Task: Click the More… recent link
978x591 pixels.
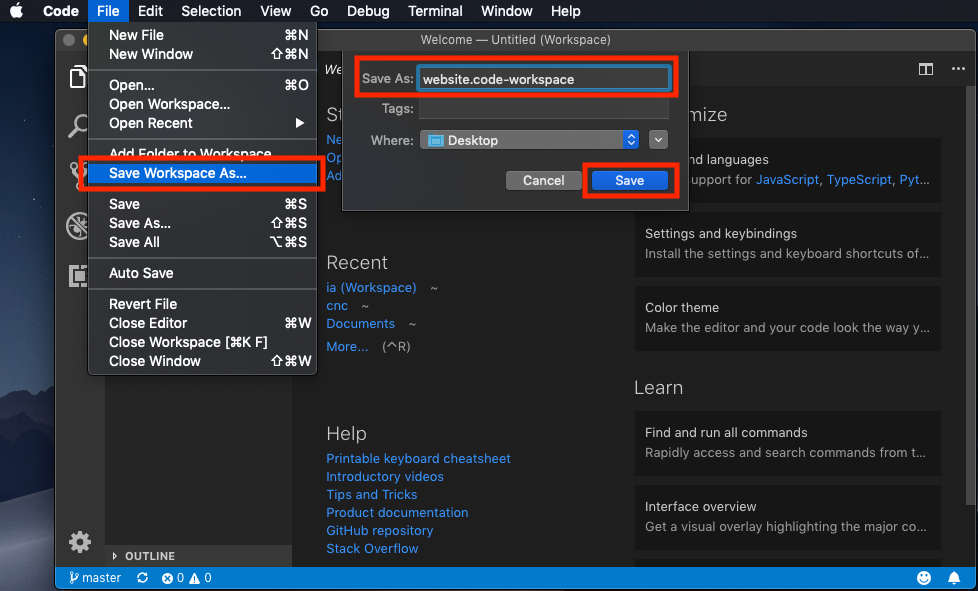Action: 347,347
